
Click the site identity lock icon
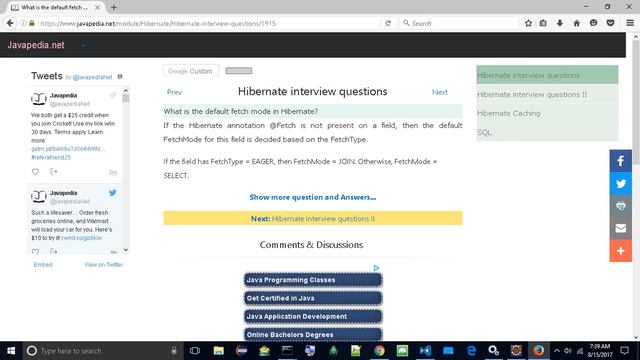32,23
